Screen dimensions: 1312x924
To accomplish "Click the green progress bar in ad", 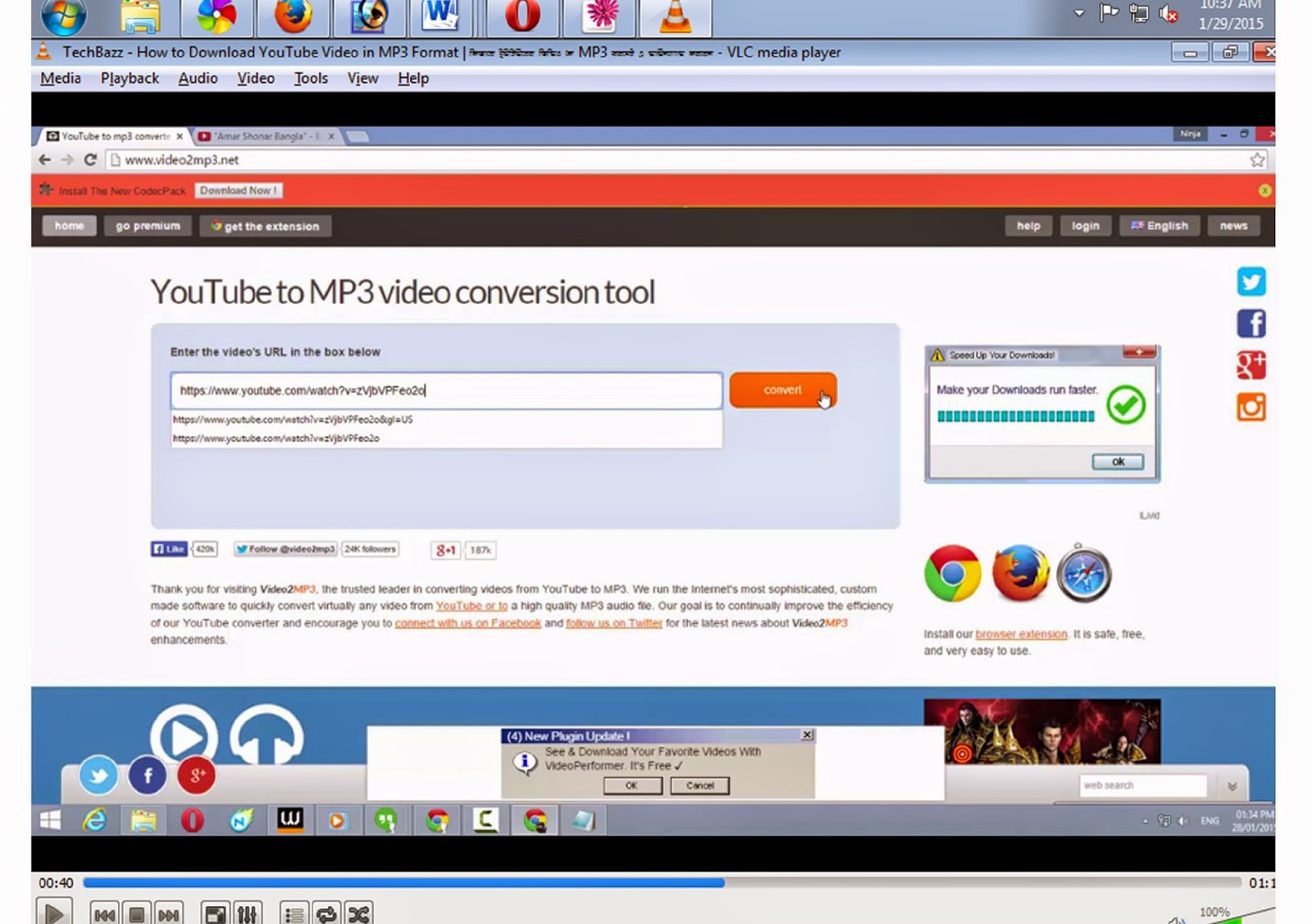I will (1016, 416).
